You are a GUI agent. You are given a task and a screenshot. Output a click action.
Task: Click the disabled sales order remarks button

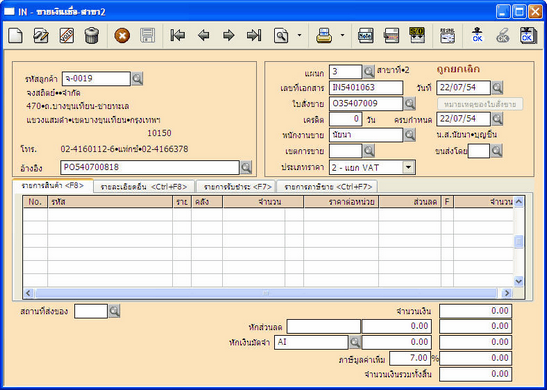[480, 104]
